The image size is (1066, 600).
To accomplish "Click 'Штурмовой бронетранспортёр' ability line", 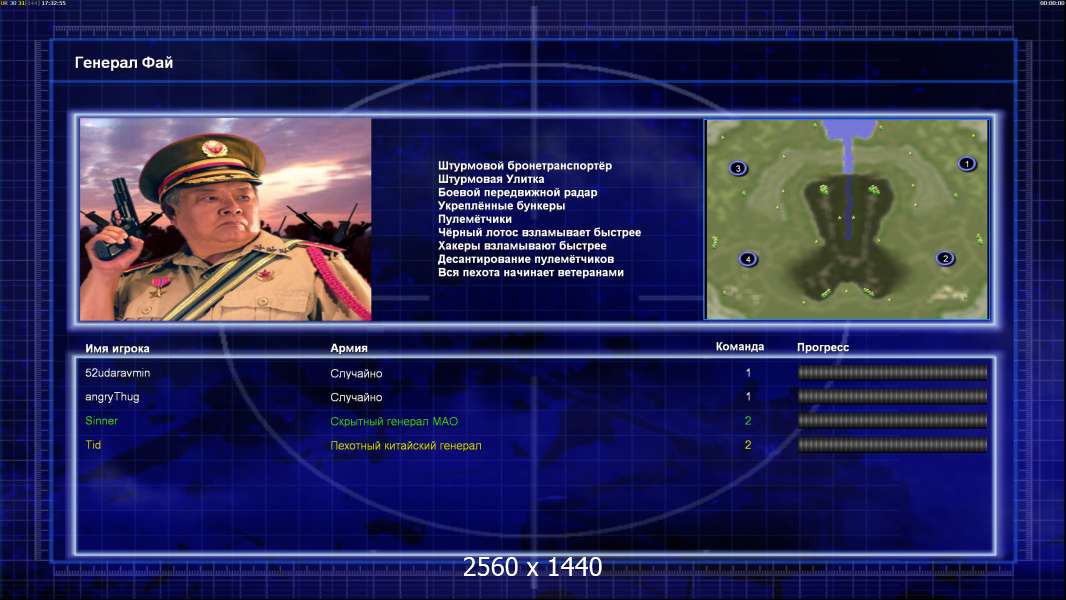I will pos(525,166).
